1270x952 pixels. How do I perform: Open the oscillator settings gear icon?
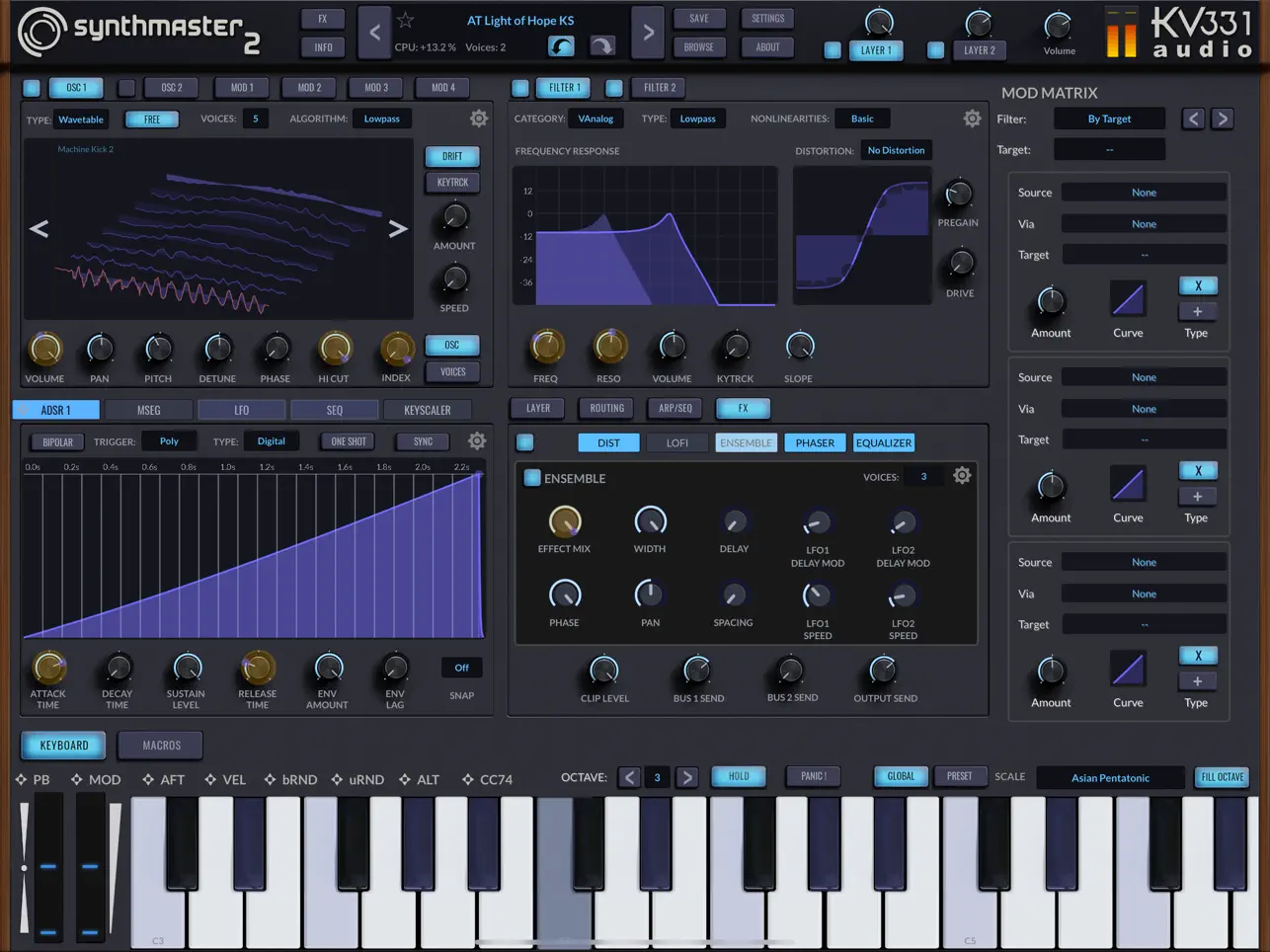tap(478, 118)
